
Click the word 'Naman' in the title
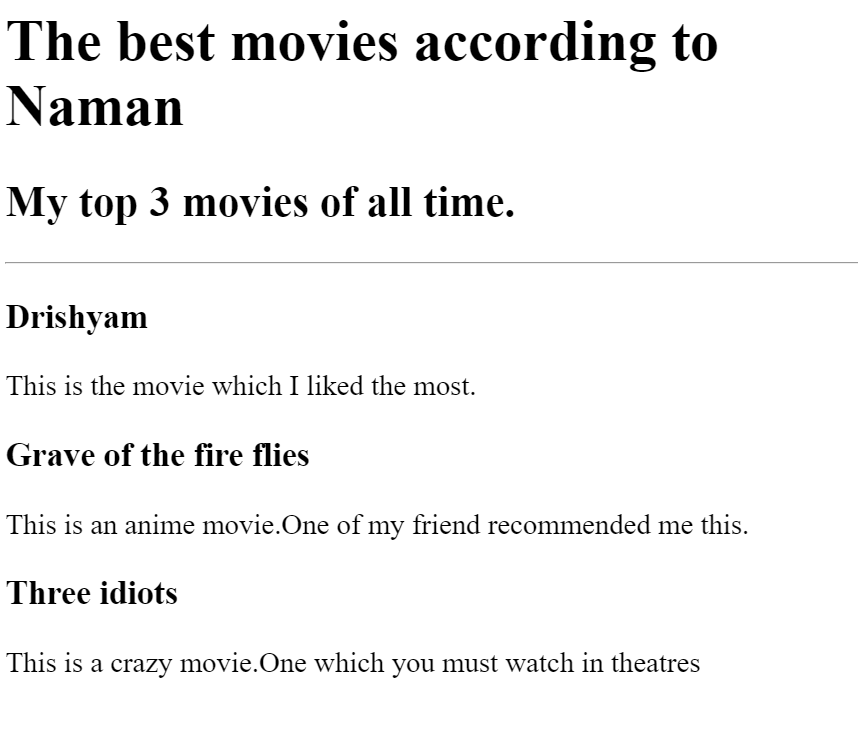coord(95,107)
